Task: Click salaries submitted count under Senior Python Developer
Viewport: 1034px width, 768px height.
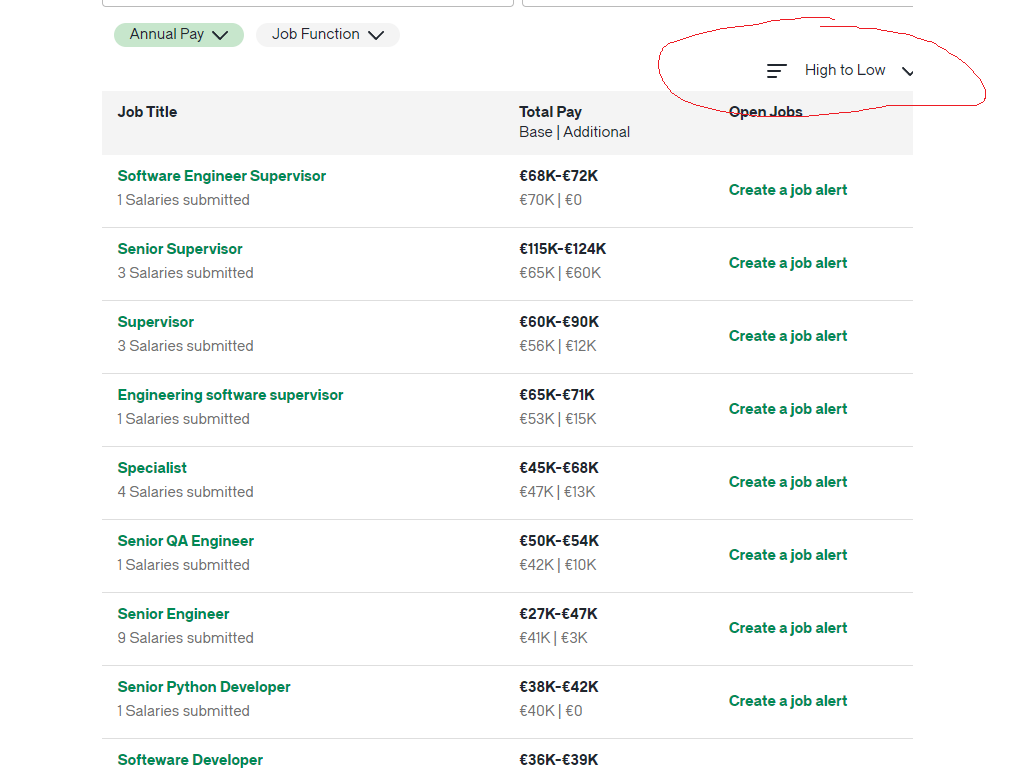Action: click(x=183, y=711)
